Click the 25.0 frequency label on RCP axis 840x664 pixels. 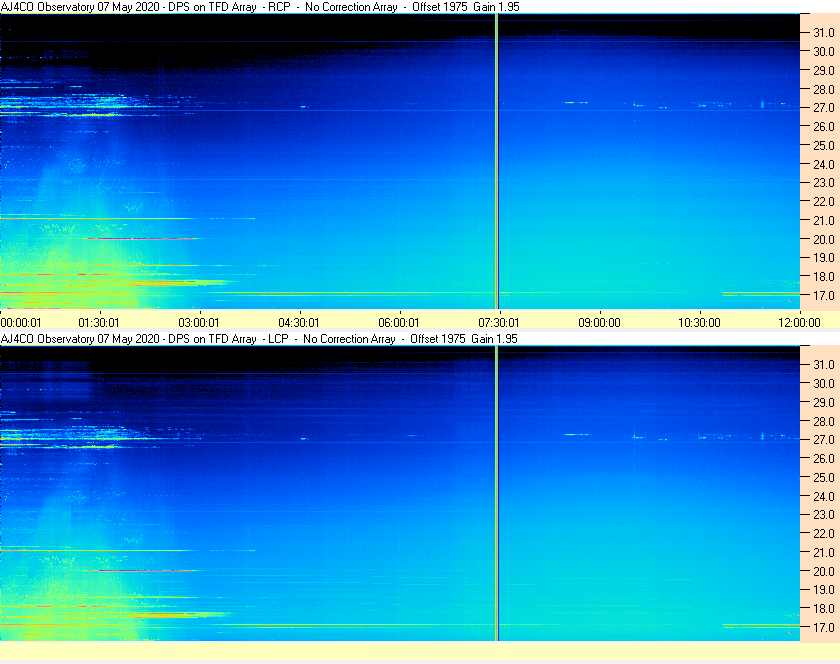click(x=824, y=145)
